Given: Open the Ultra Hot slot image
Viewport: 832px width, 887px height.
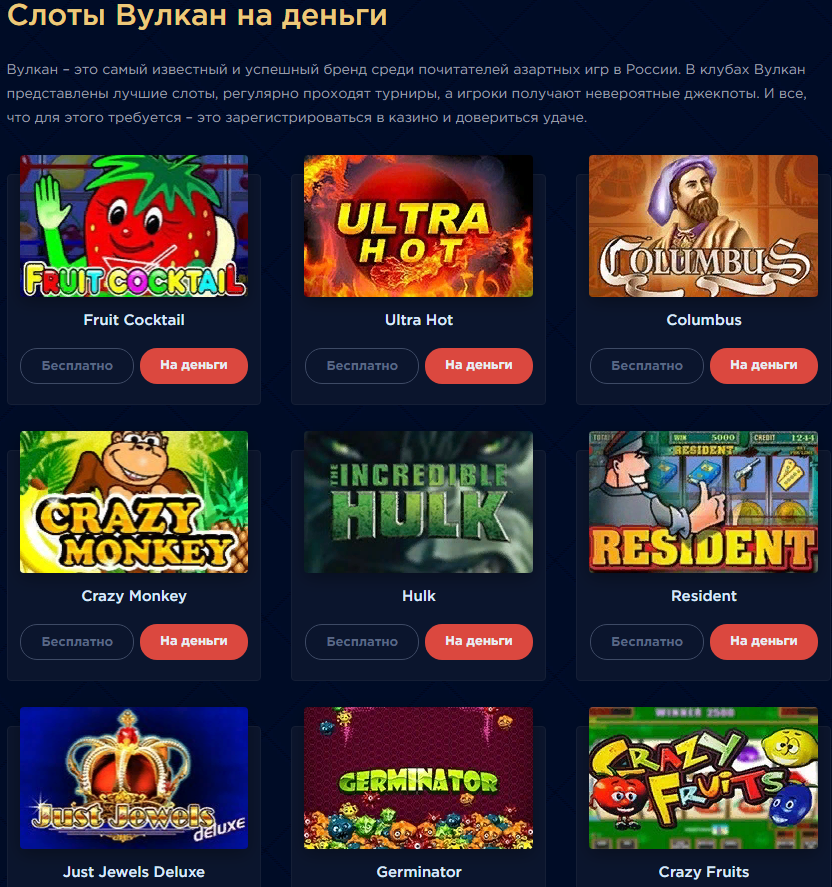Looking at the screenshot, I should 419,226.
